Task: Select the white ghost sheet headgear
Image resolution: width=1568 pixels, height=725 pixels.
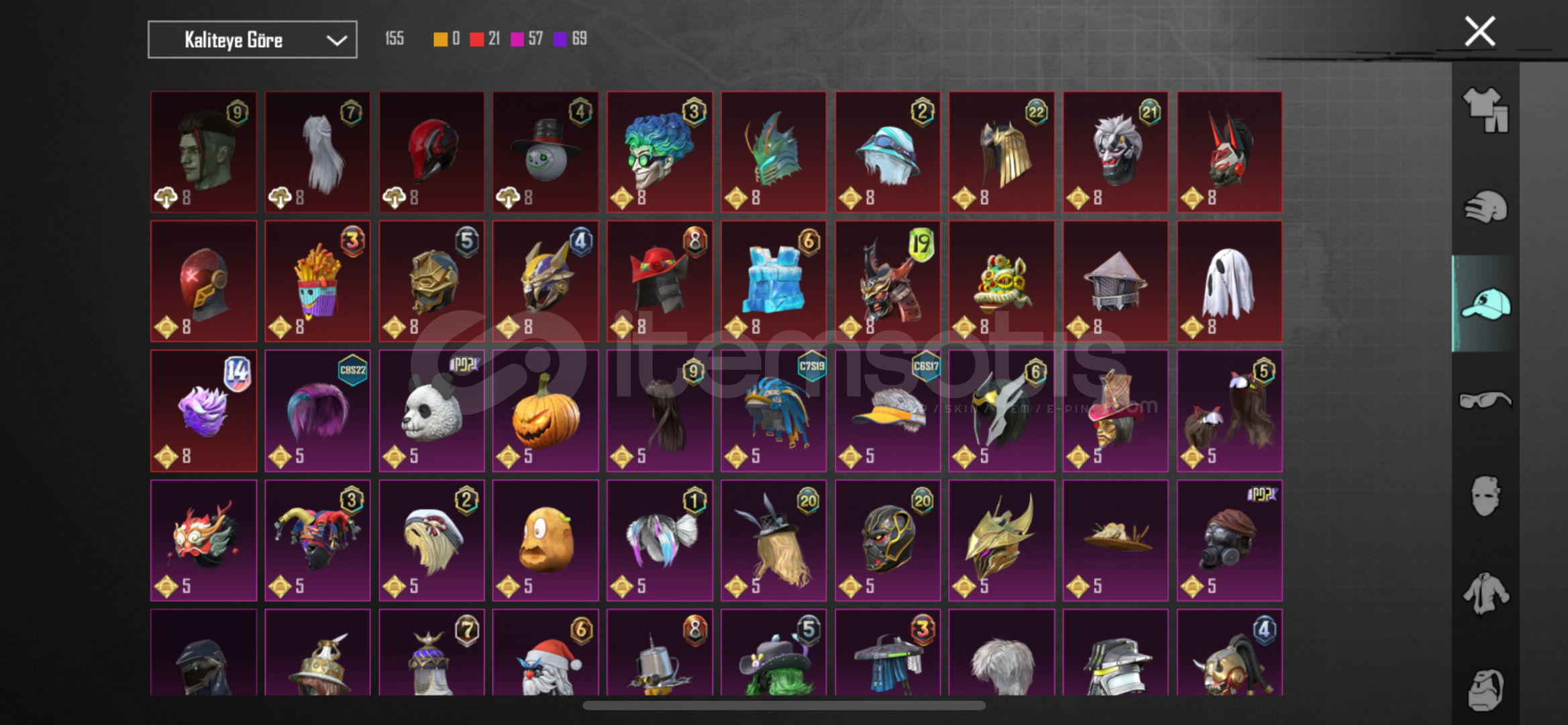Action: click(1229, 281)
